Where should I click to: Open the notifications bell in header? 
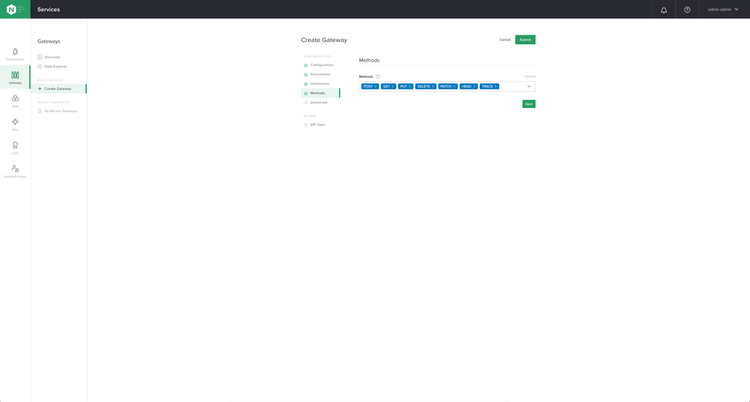[x=663, y=10]
